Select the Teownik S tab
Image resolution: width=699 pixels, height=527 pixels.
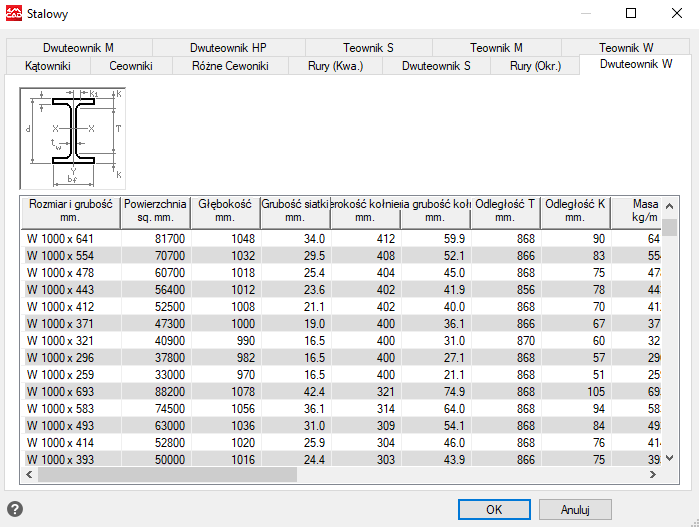tap(368, 48)
